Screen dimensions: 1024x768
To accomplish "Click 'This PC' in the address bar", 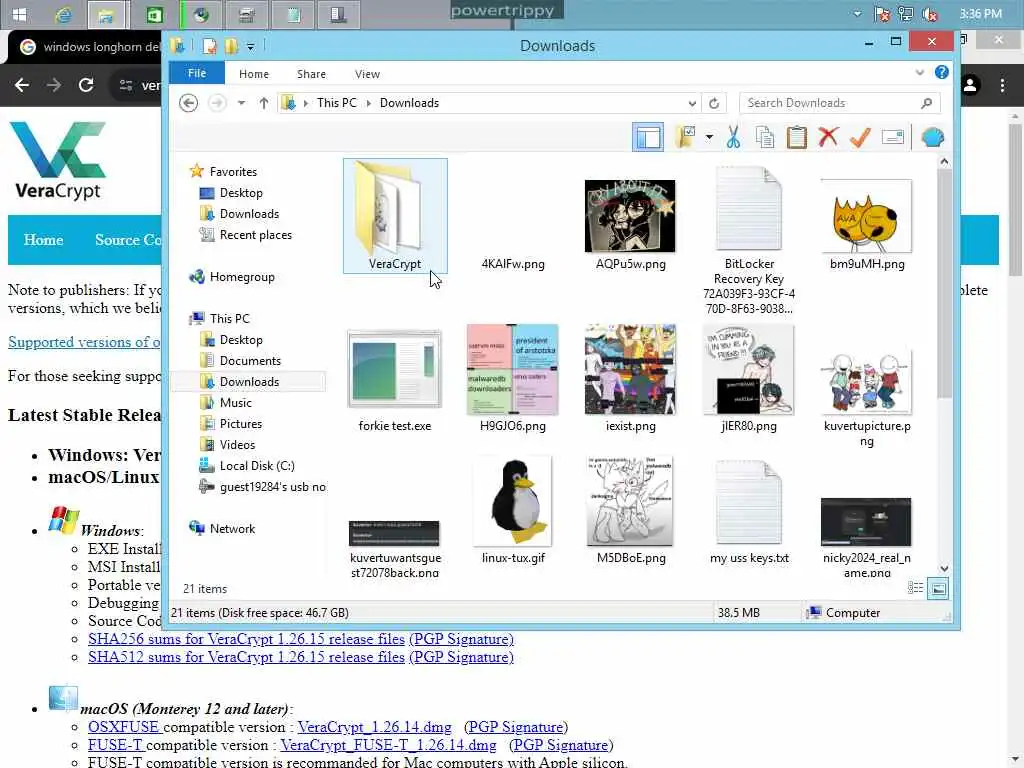I will pyautogui.click(x=337, y=103).
